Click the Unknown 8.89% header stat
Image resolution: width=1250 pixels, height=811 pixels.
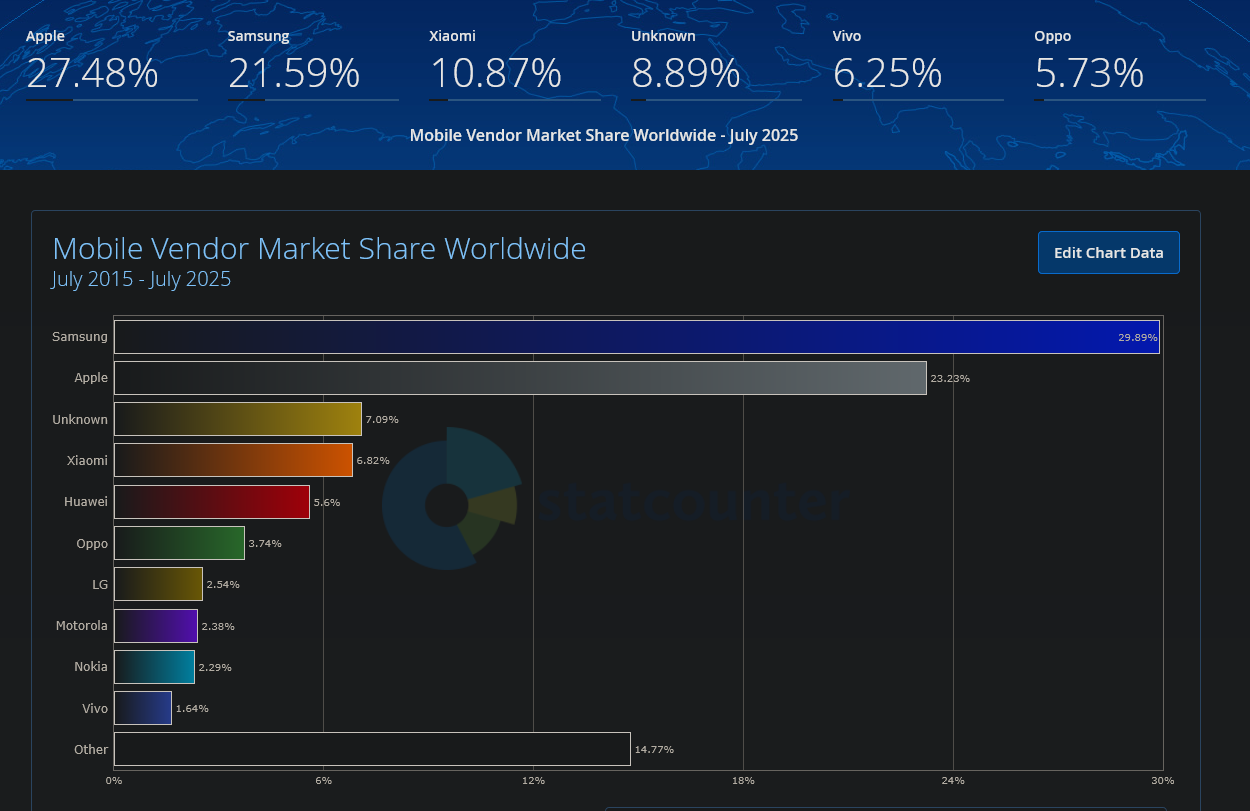tap(717, 64)
